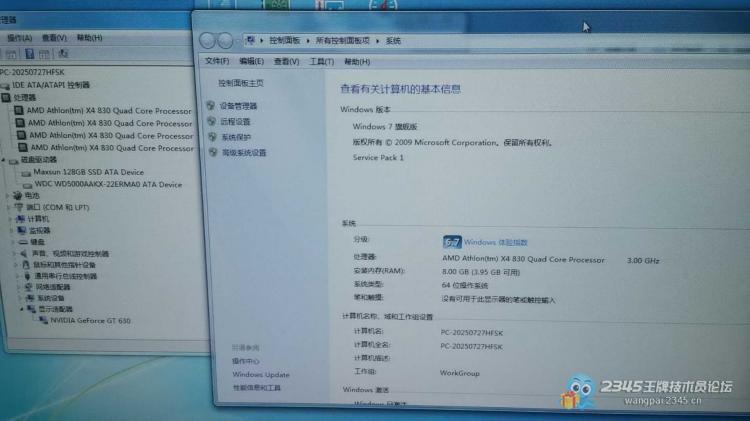Expand the 网络适配器 tree node
Screen dimensions: 750x421
19,287
